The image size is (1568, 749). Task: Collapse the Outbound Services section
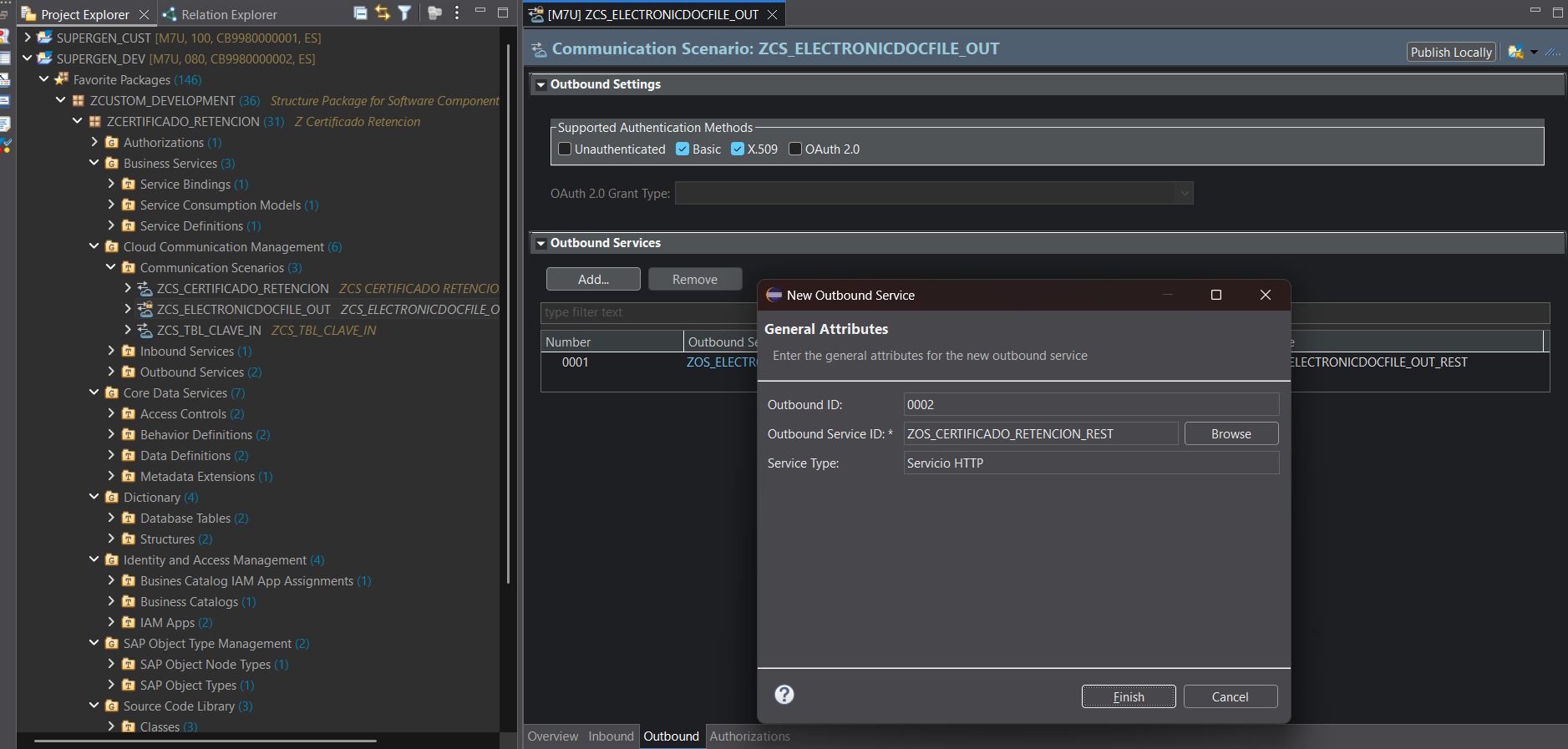click(540, 243)
